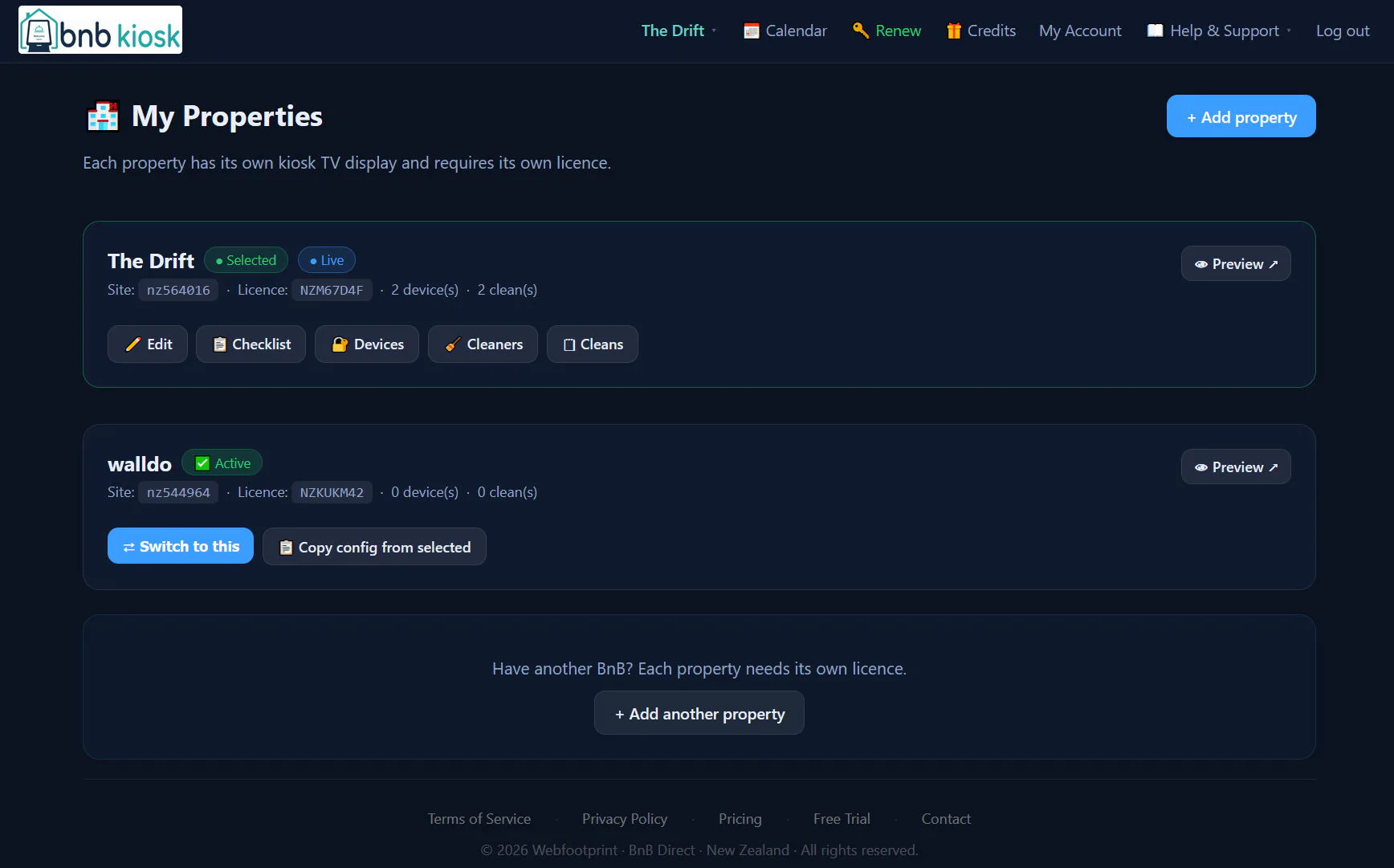Click the hotel icon beside My Properties

(103, 116)
